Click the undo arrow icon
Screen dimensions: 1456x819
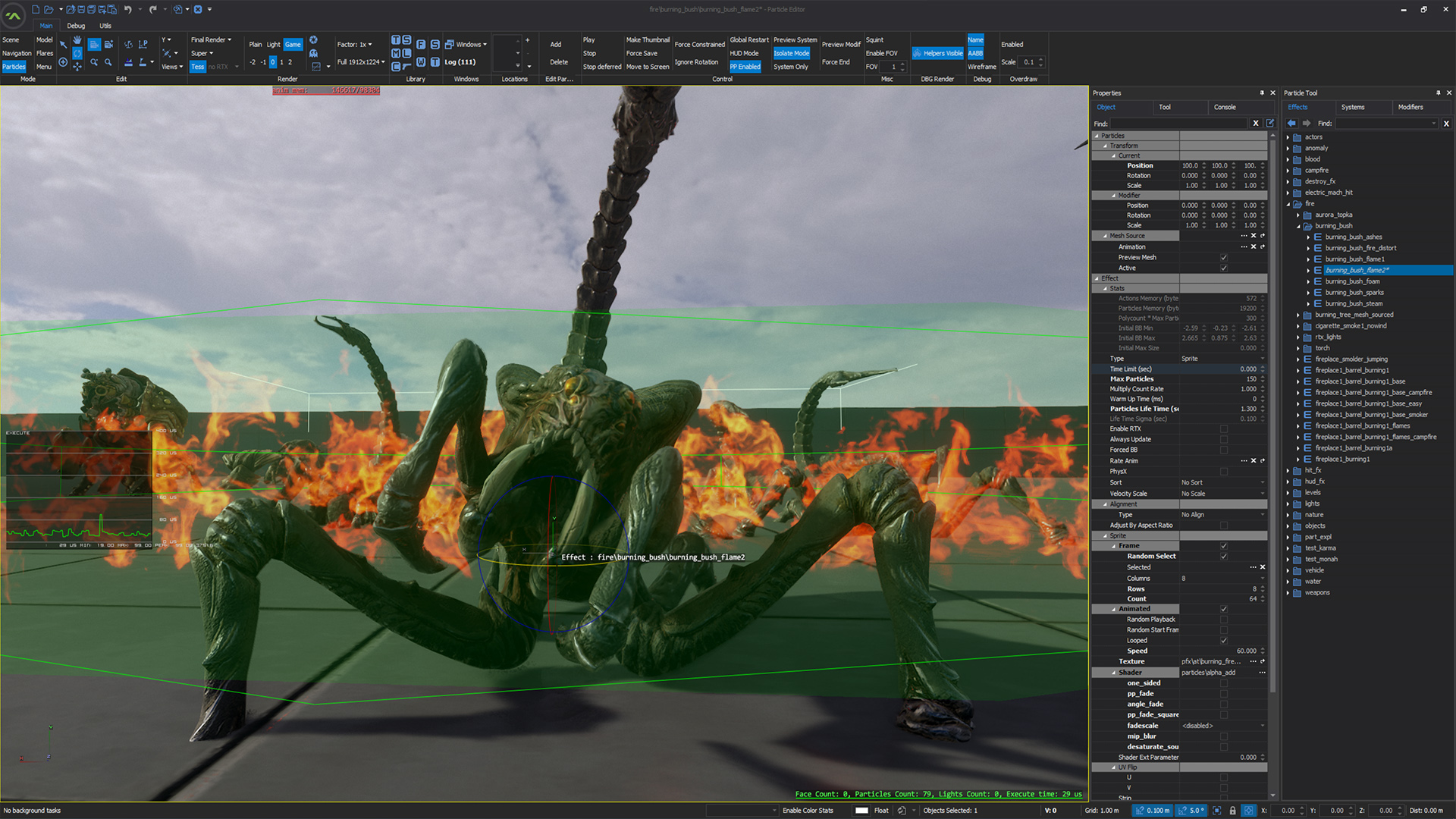127,9
